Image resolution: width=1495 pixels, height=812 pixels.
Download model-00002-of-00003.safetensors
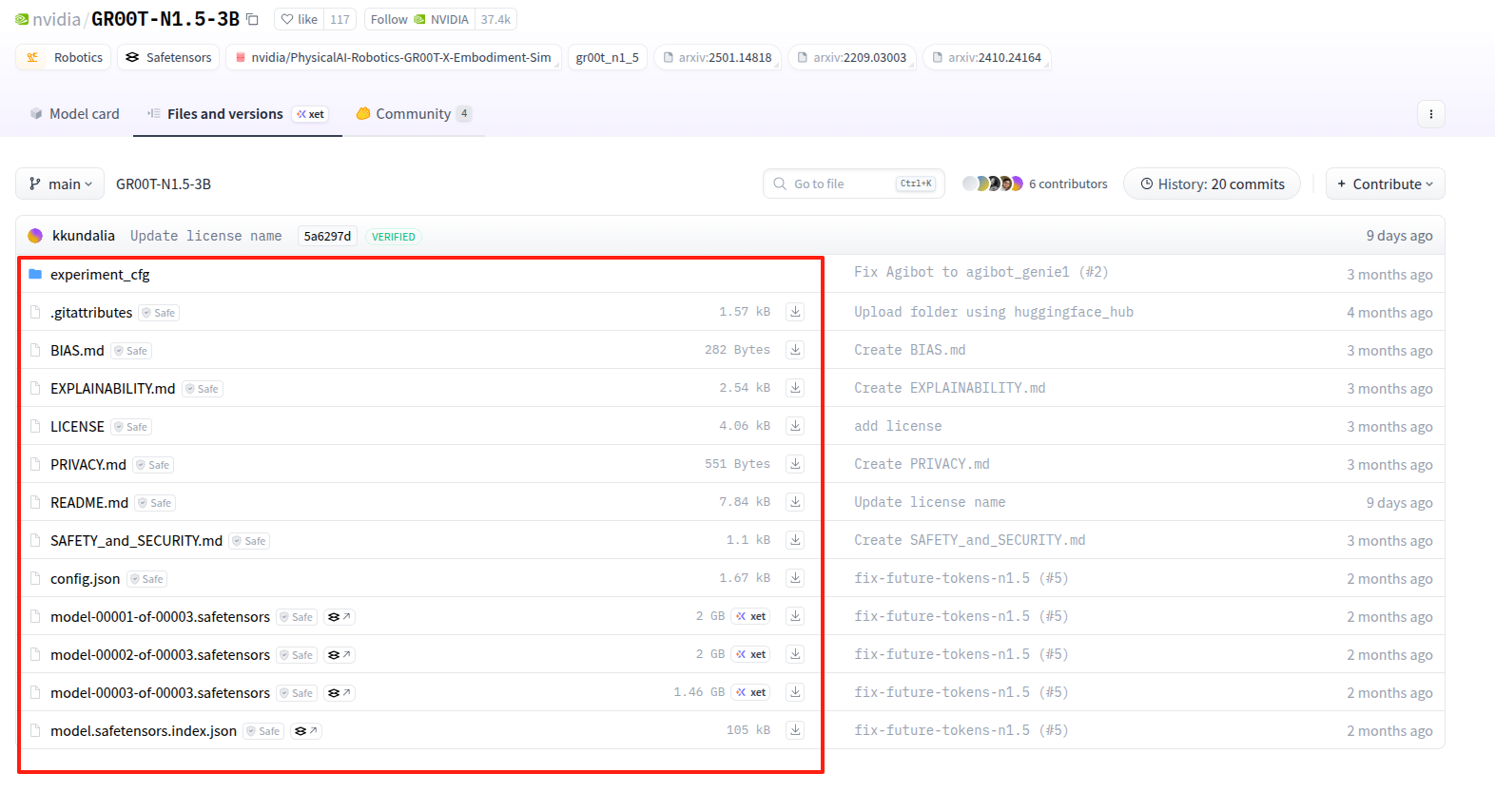point(795,654)
